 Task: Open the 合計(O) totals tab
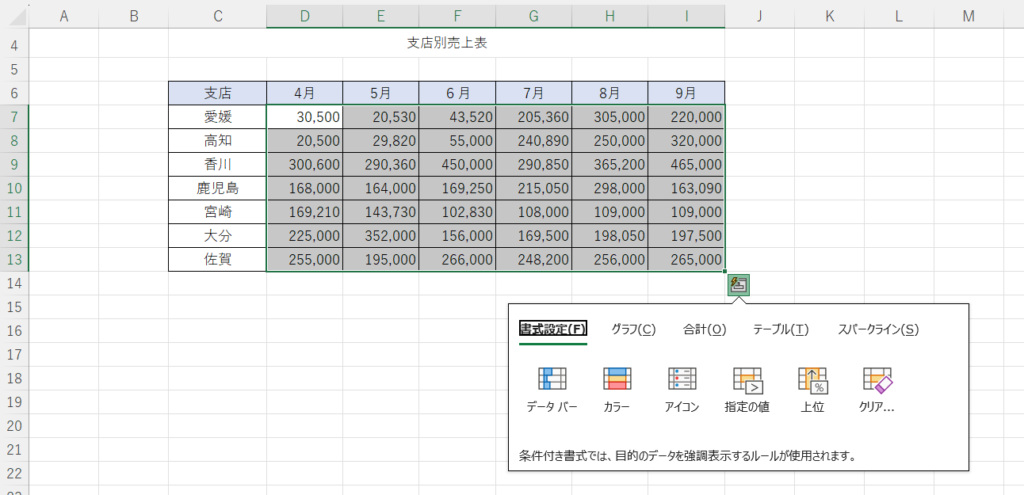pyautogui.click(x=704, y=329)
